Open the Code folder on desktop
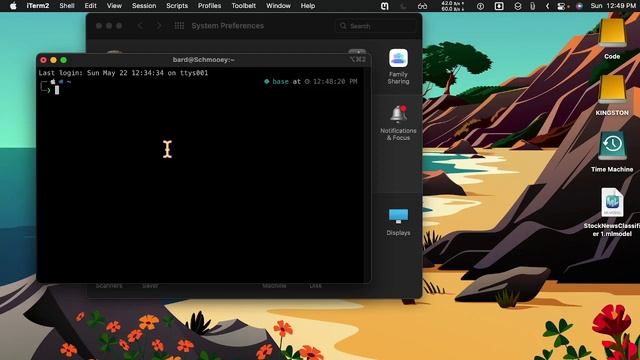Viewport: 640px width, 360px height. point(612,39)
